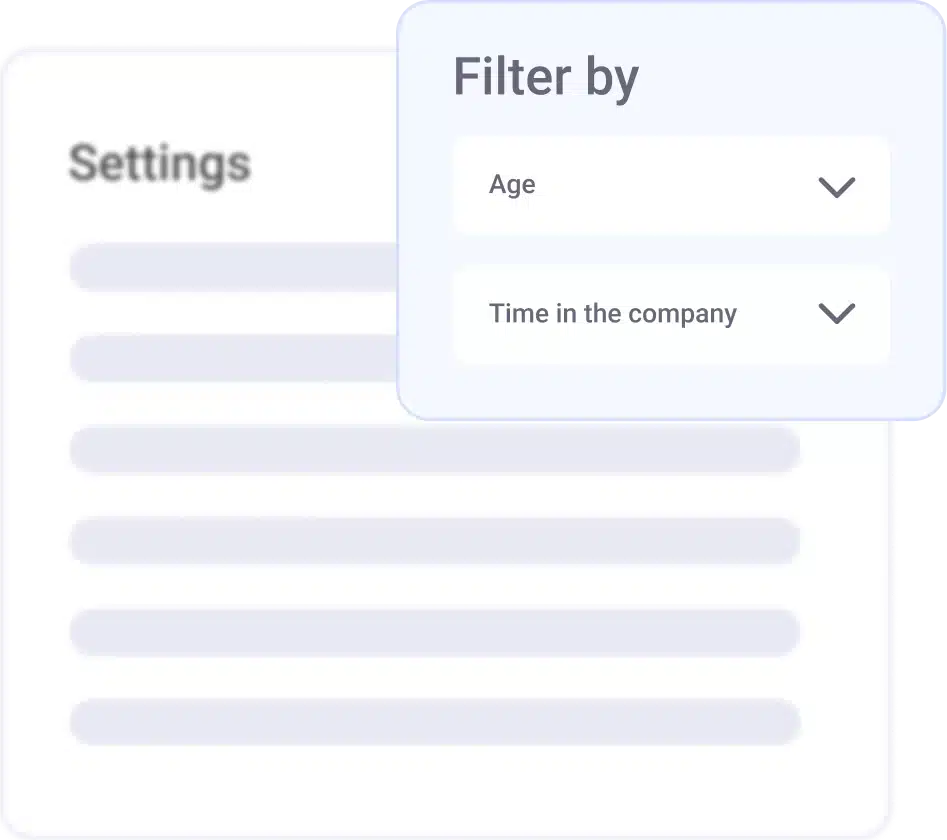Screen dimensions: 947x840
Task: Click empty space right of "Filter by" heading
Action: (780, 78)
